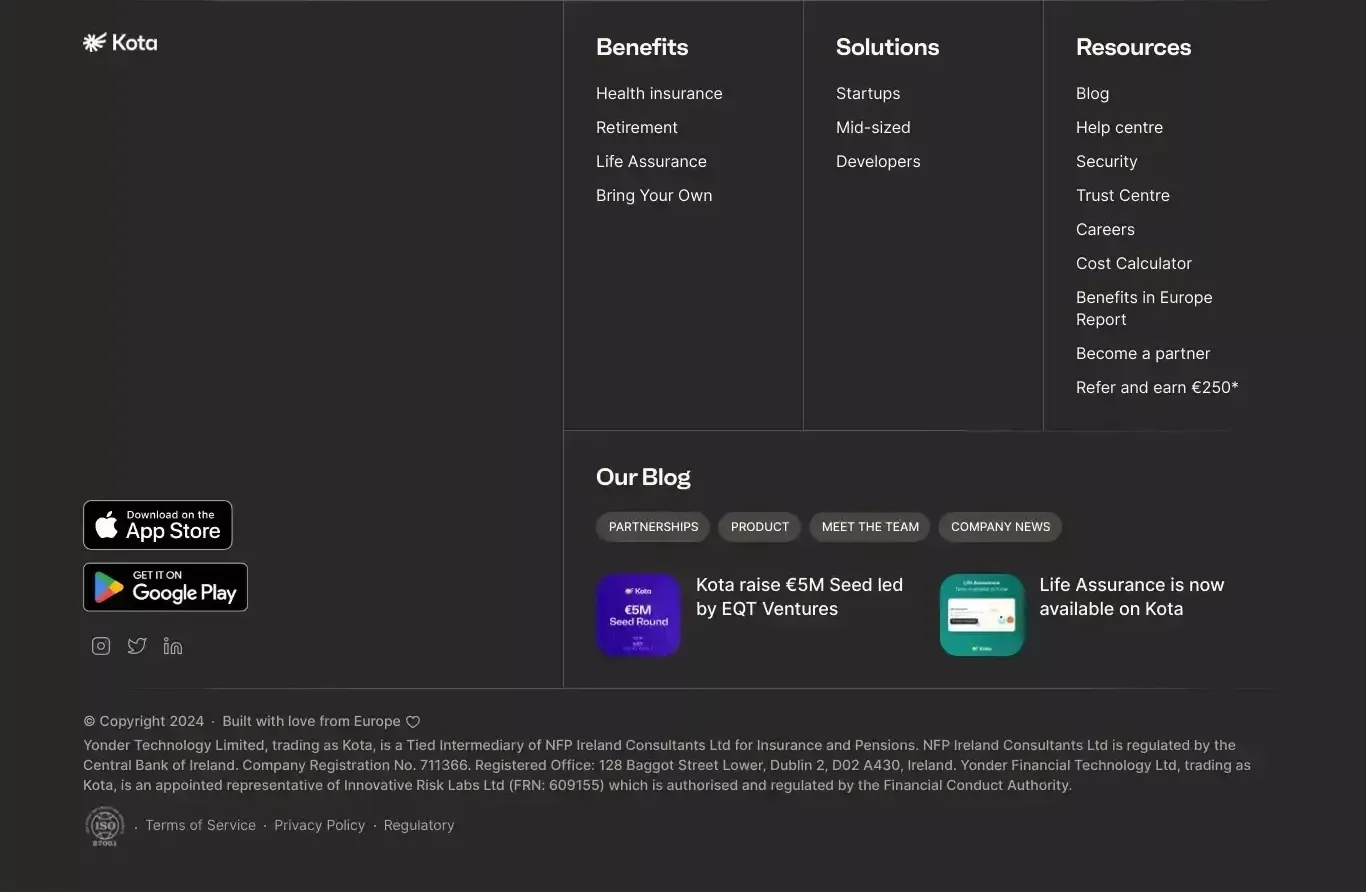Click 'Built with love from Europe' text
Image resolution: width=1366 pixels, height=892 pixels.
pyautogui.click(x=311, y=721)
